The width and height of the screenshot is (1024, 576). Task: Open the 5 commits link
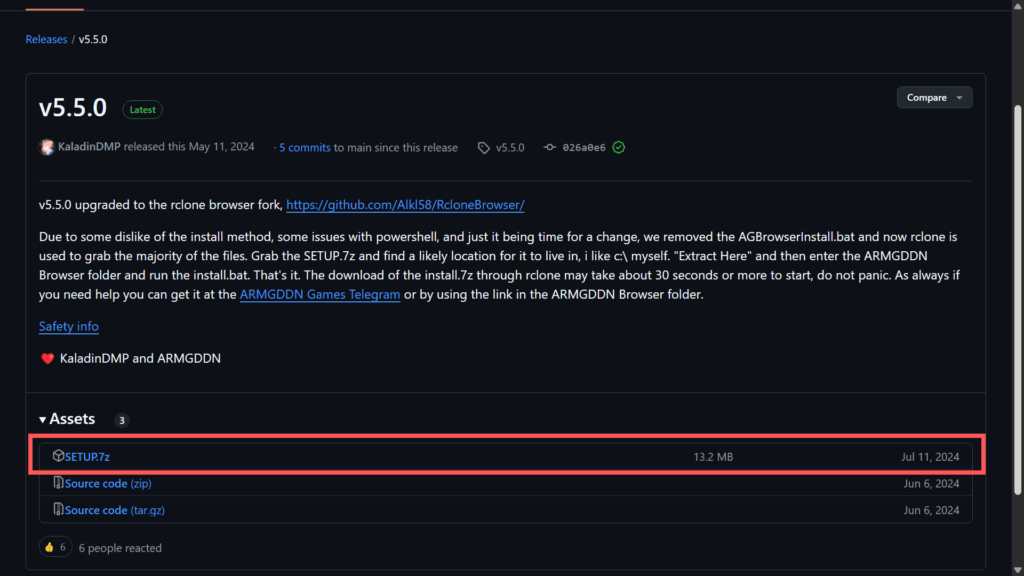(305, 147)
